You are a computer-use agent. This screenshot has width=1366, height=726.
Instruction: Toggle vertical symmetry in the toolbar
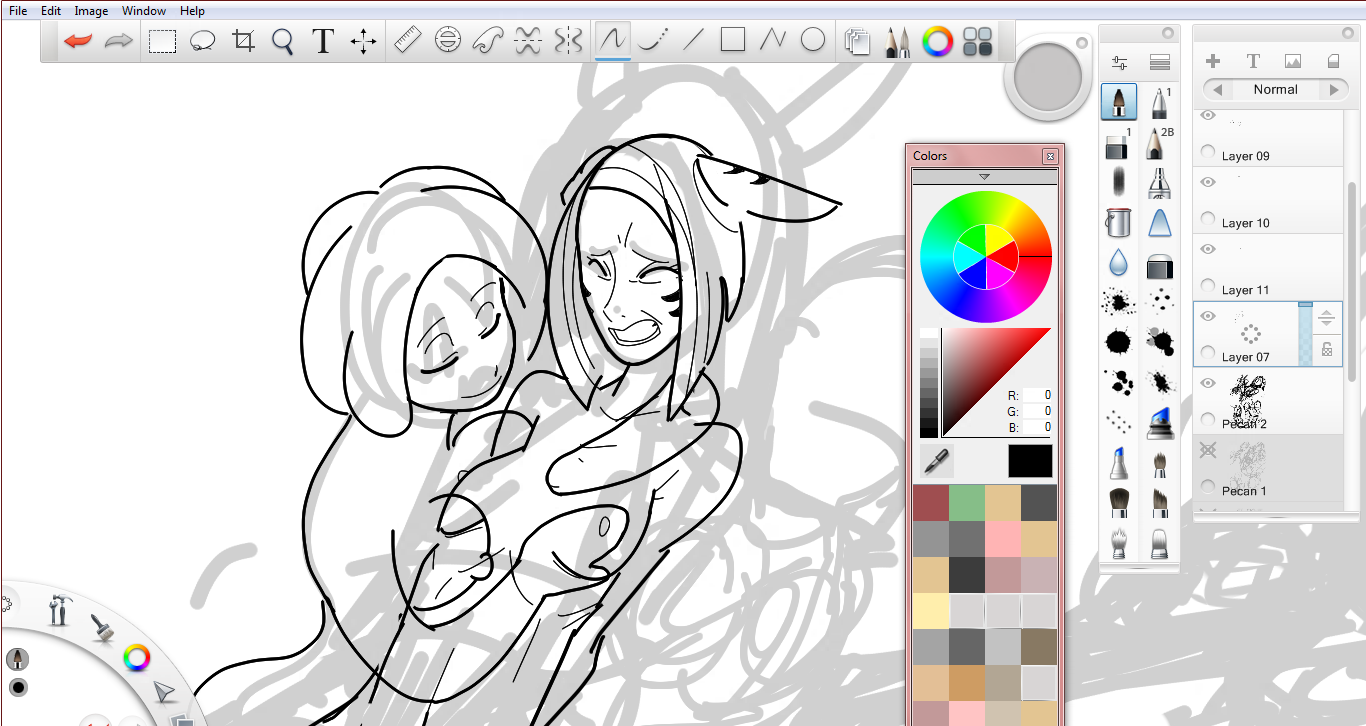[568, 40]
